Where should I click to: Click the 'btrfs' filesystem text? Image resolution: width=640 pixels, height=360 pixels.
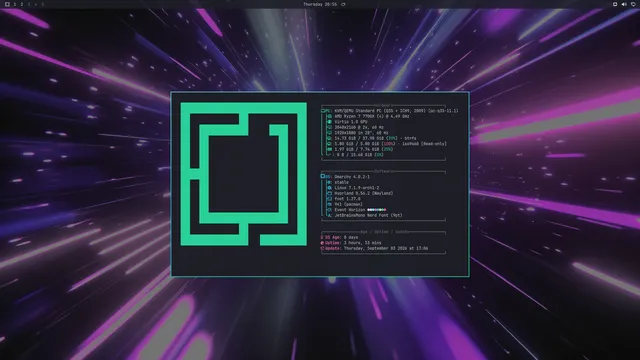pos(410,138)
